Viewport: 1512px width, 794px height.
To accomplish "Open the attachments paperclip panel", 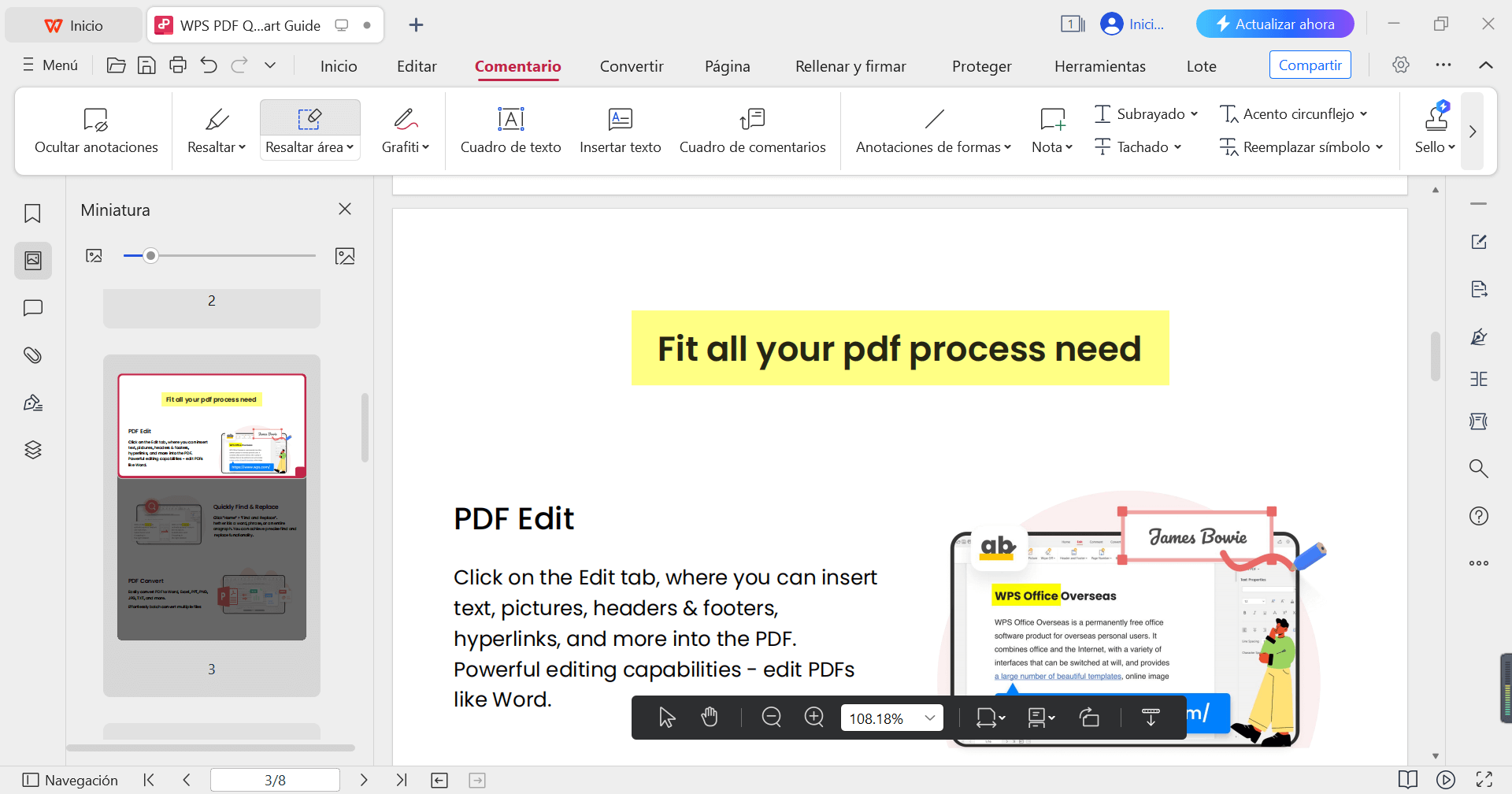I will pos(32,355).
